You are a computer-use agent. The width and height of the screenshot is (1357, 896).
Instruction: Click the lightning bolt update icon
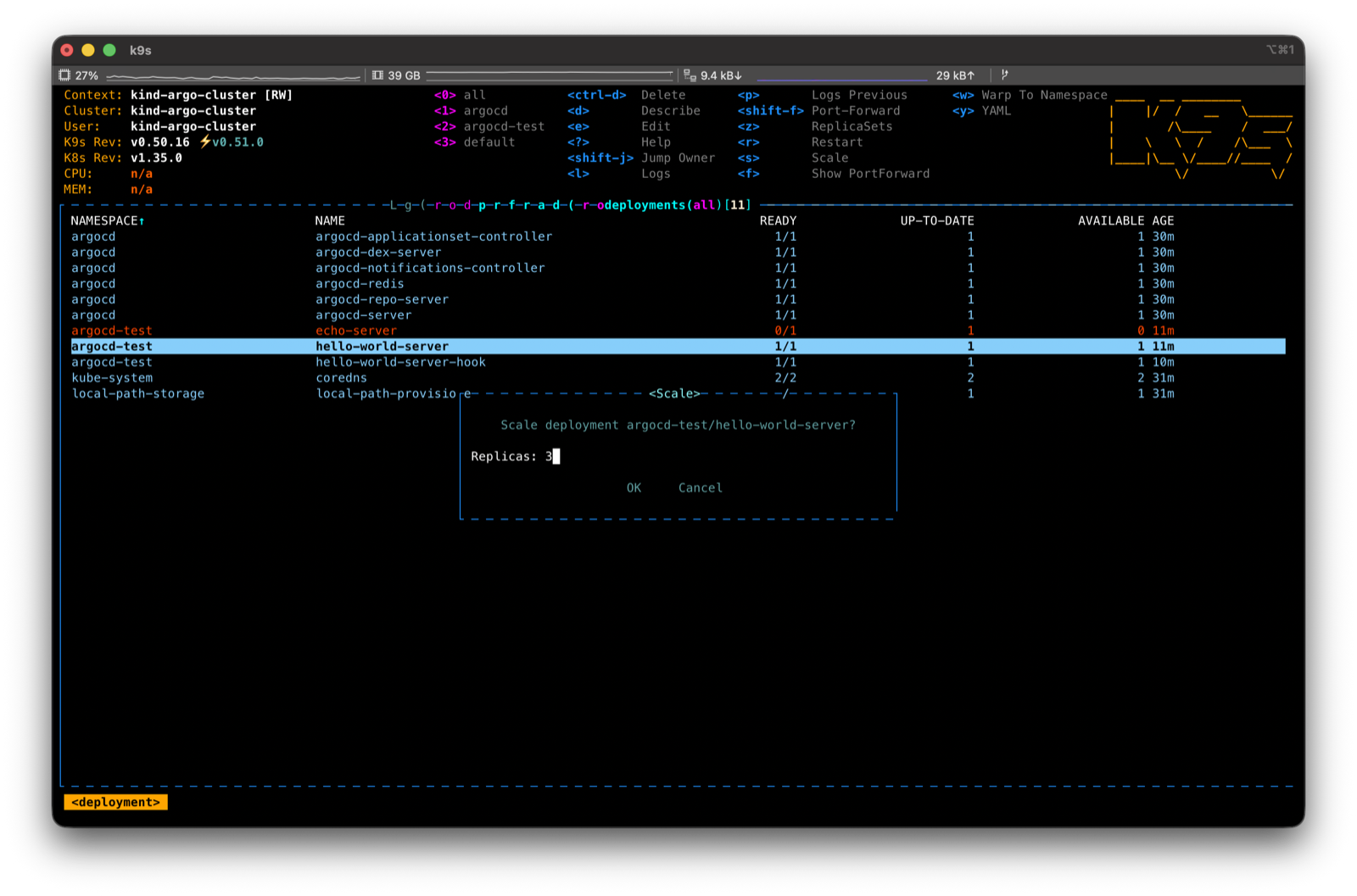pyautogui.click(x=204, y=142)
